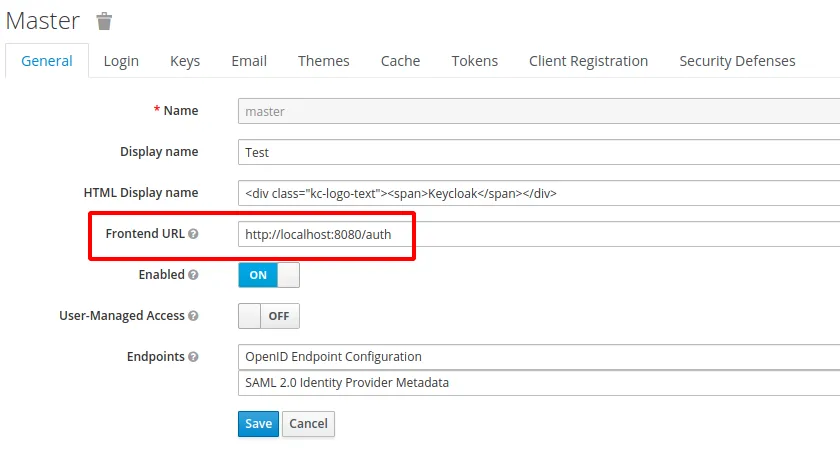The image size is (840, 450).
Task: Toggle the Enabled switch off
Action: (269, 275)
